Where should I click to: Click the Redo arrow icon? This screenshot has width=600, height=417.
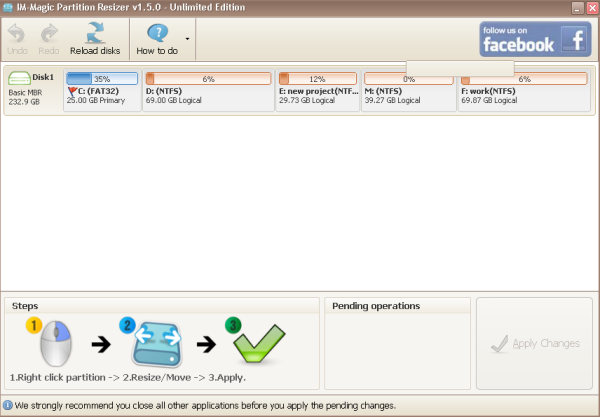(x=49, y=33)
